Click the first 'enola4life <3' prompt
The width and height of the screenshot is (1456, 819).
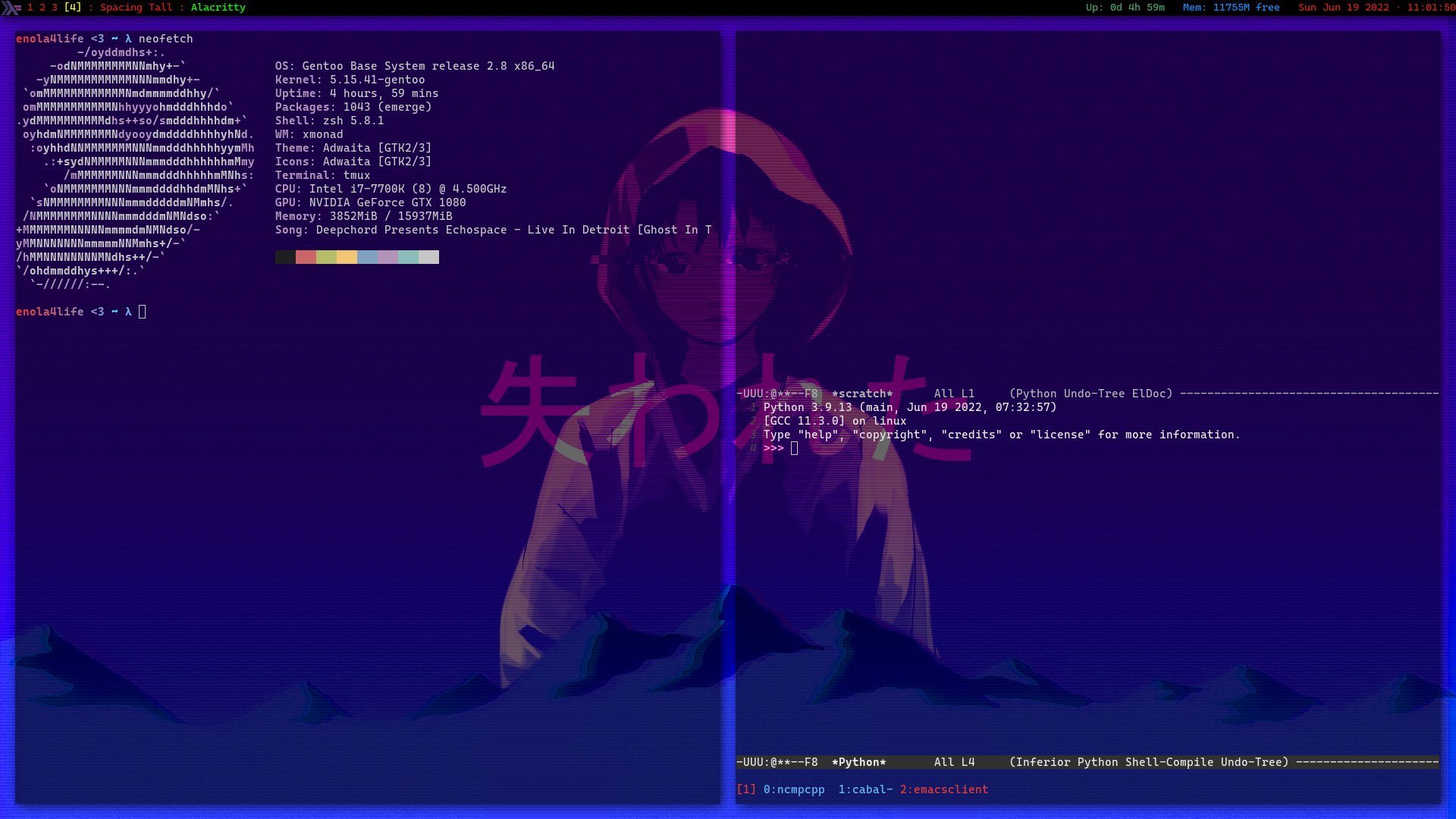[60, 39]
